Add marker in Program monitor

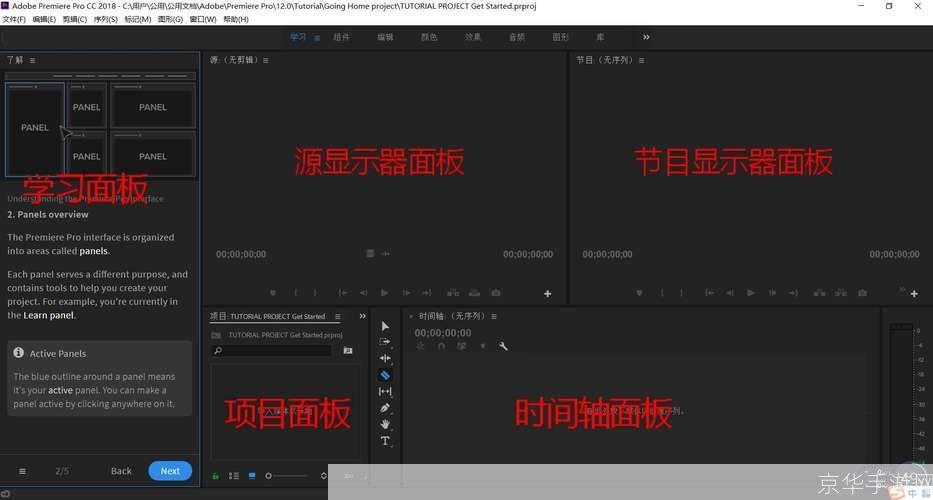pyautogui.click(x=640, y=293)
